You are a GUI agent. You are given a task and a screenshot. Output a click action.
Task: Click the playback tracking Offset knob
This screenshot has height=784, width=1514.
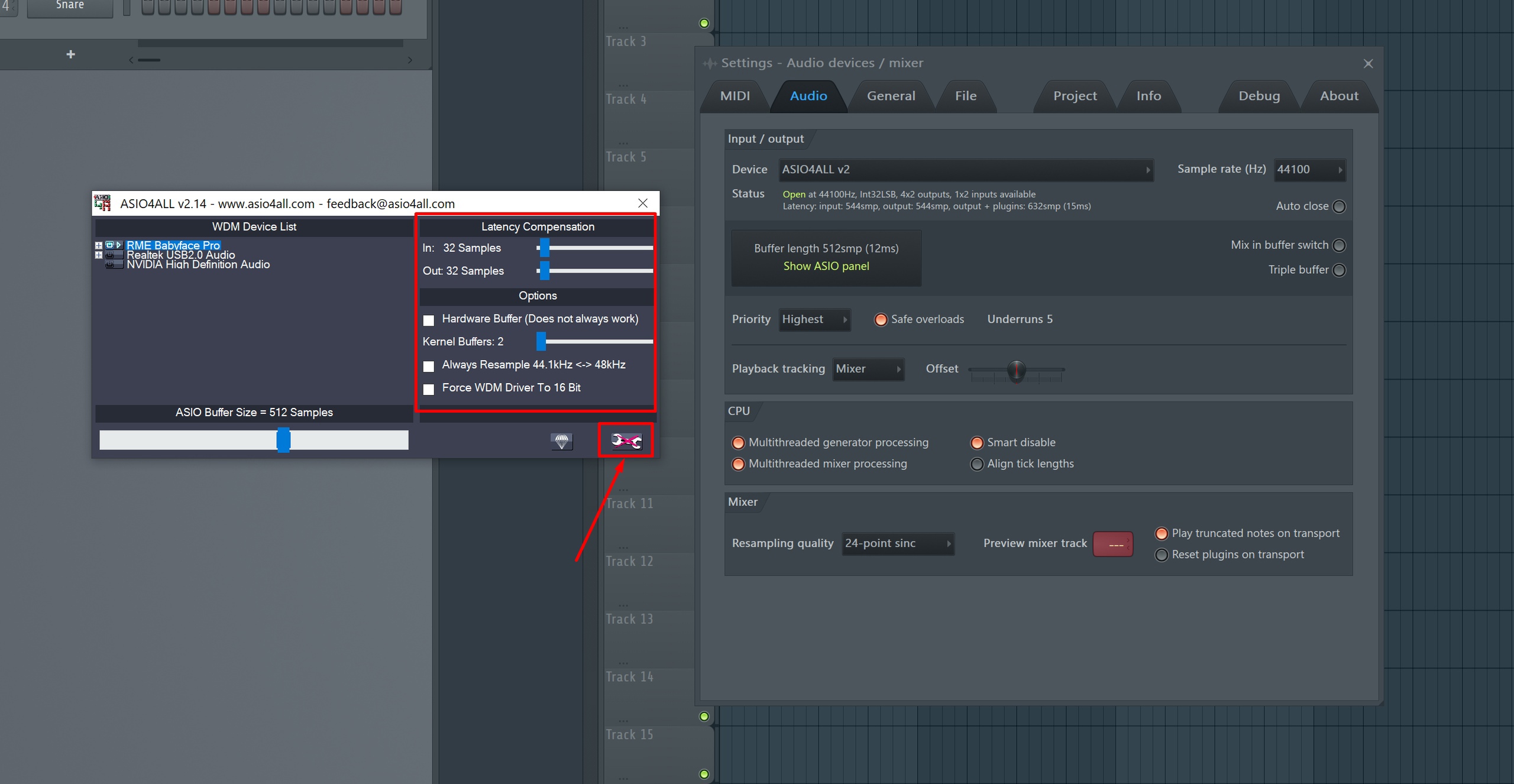(1016, 371)
